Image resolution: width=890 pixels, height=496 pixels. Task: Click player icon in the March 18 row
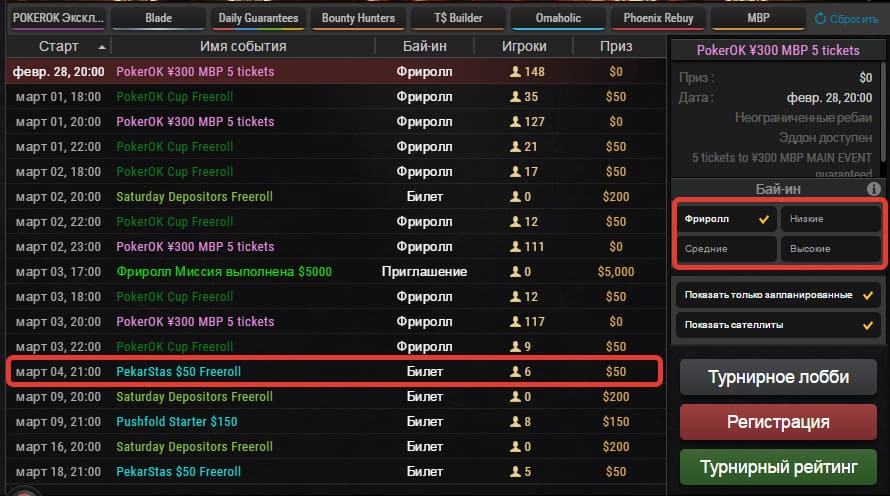point(515,472)
